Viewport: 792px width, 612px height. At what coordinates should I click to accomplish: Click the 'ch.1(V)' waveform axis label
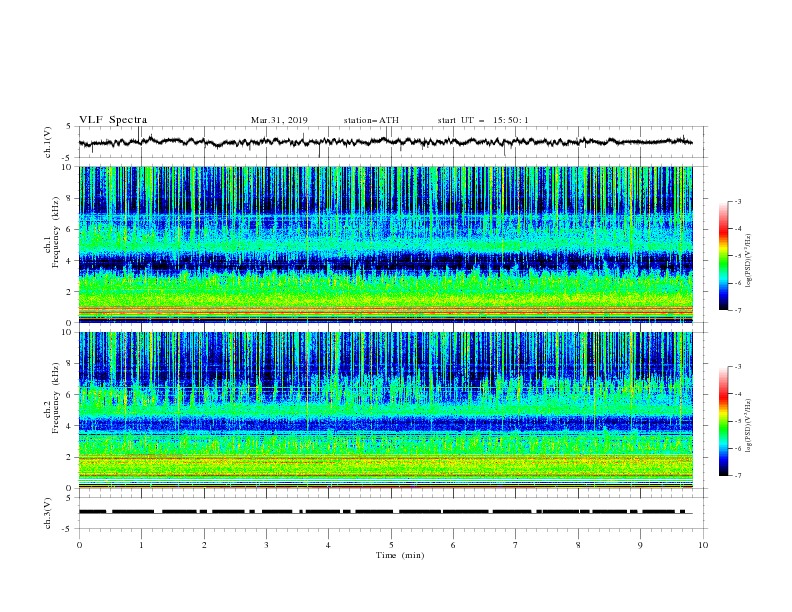(48, 142)
